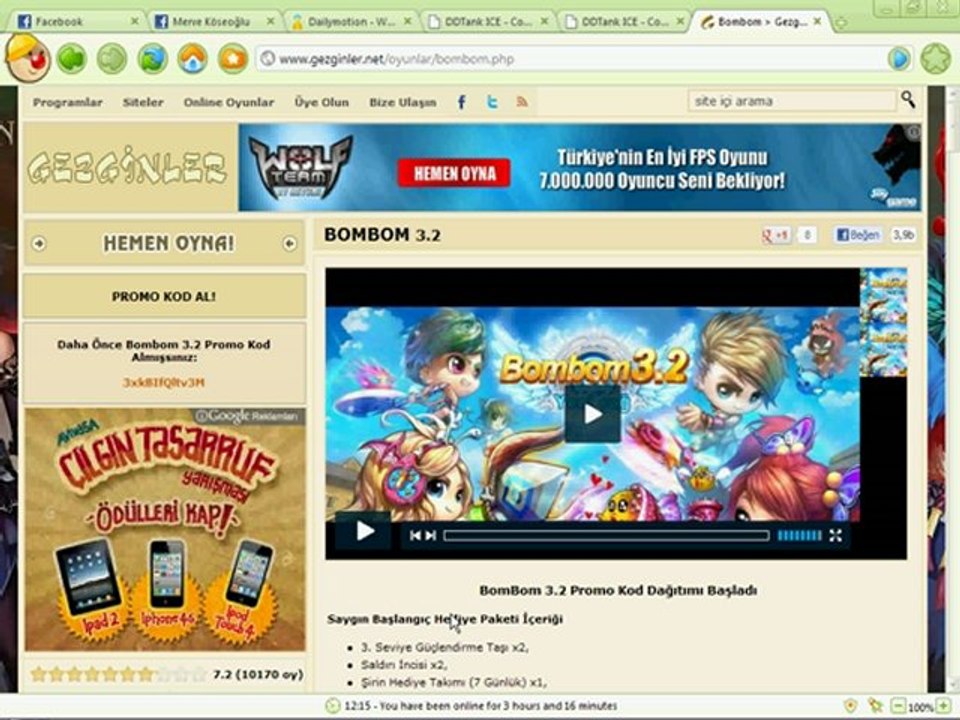
Task: Open Gezginler Facebook page icon
Action: tap(462, 102)
